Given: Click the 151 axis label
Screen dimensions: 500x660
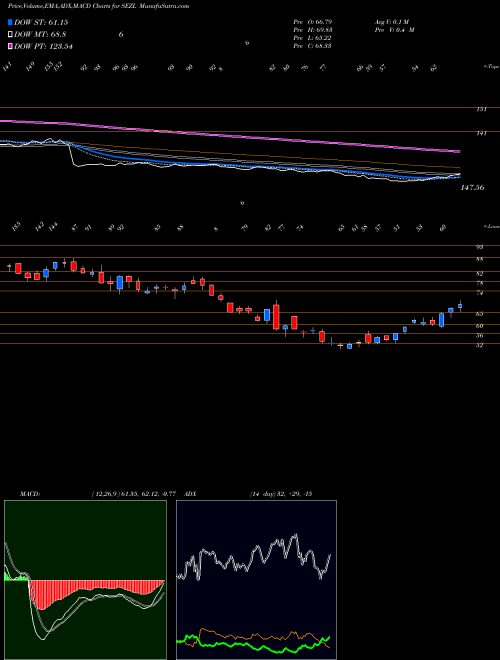Looking at the screenshot, I should 481,109.
